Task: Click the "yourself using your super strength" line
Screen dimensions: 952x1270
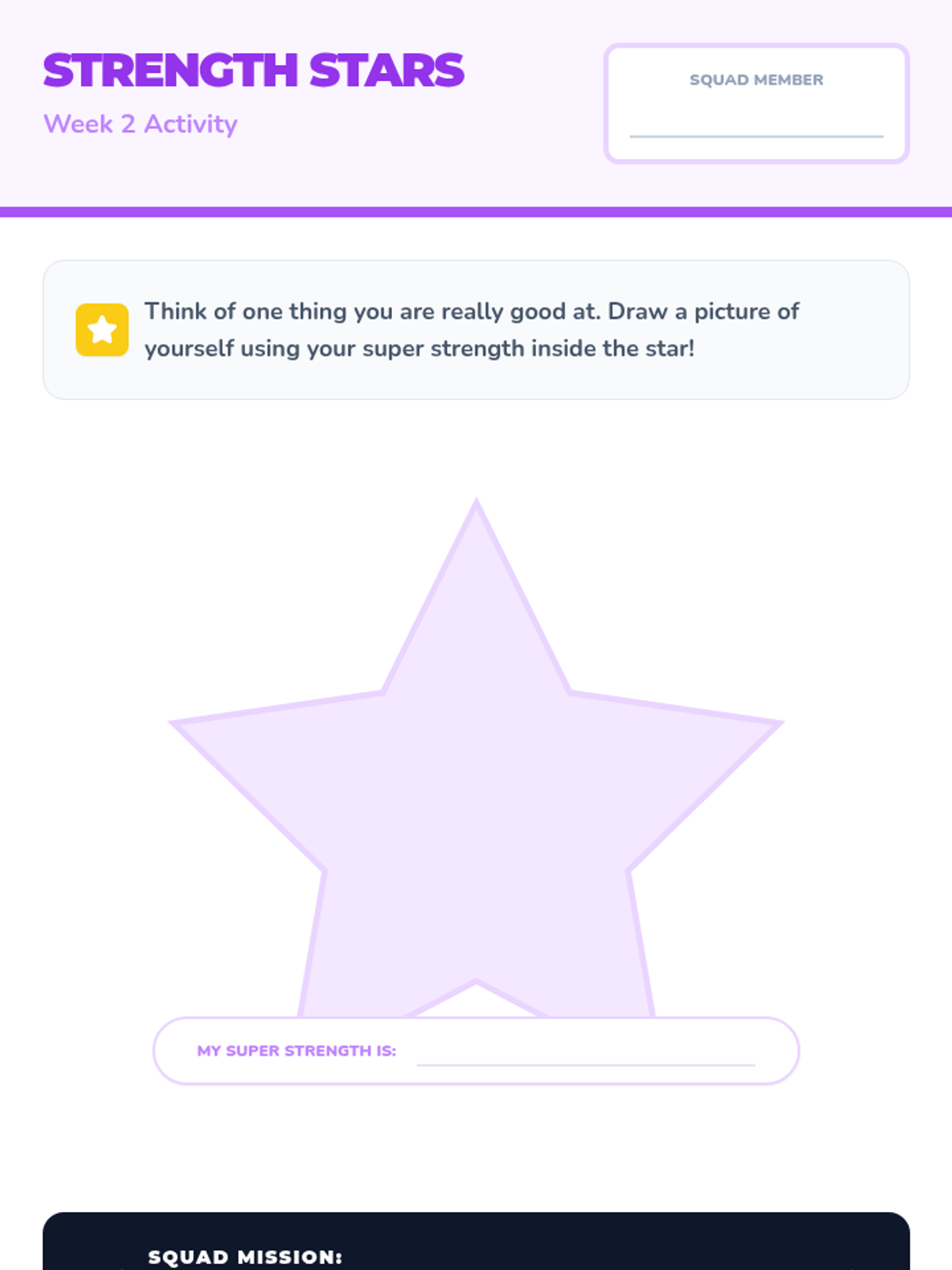Action: coord(419,348)
